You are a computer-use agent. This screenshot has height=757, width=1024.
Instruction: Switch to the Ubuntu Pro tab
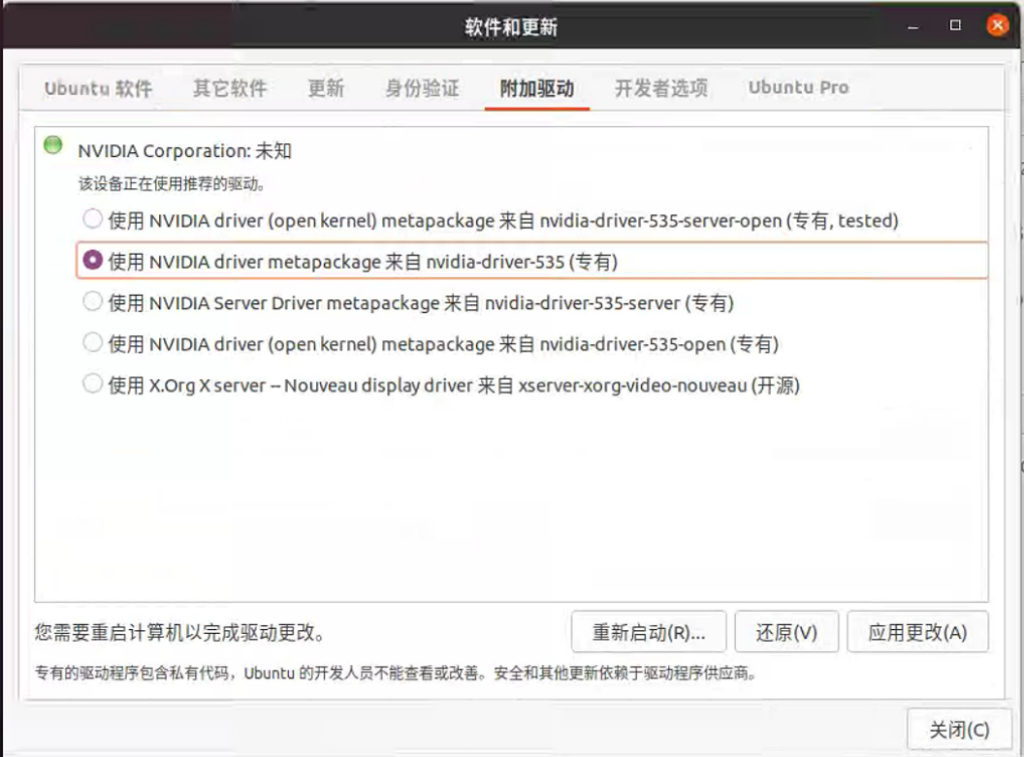(798, 88)
